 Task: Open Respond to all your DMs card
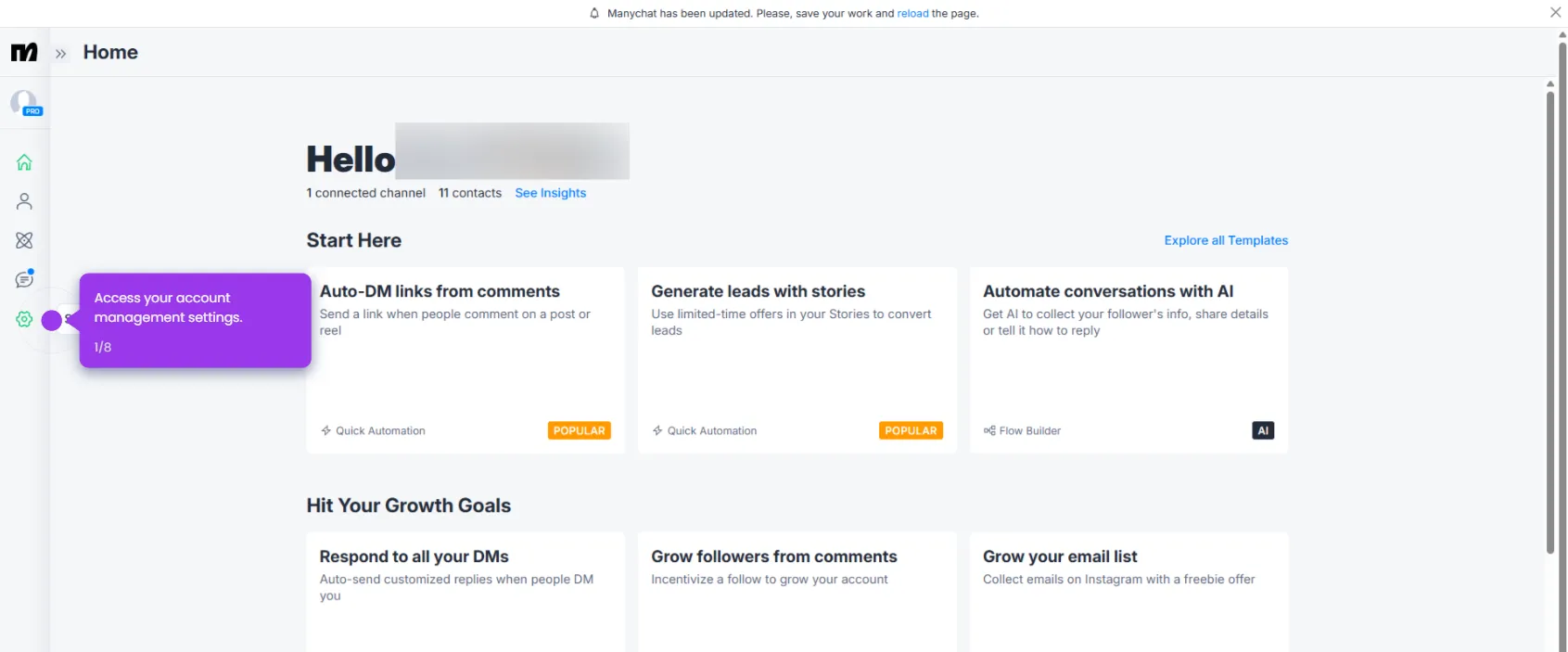(465, 592)
